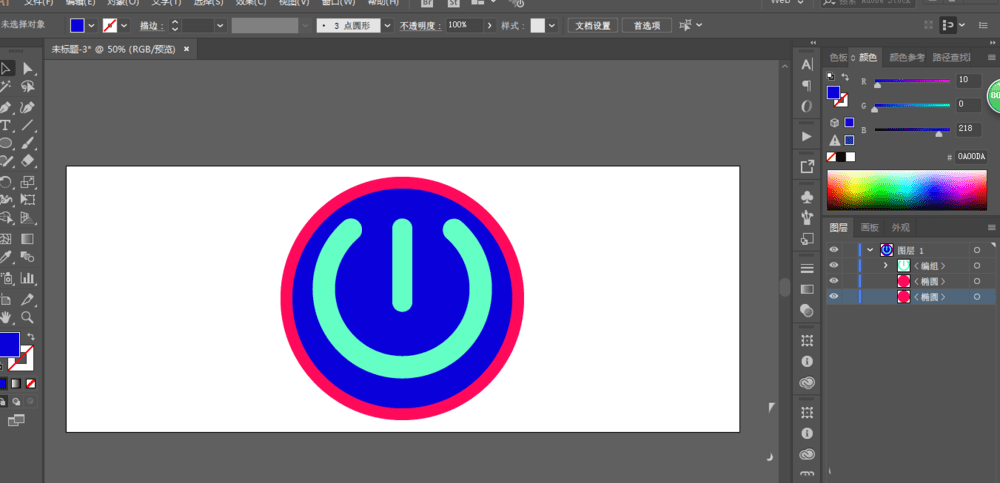Hide the first 椭圆 layer item
The width and height of the screenshot is (1000, 483).
click(834, 281)
